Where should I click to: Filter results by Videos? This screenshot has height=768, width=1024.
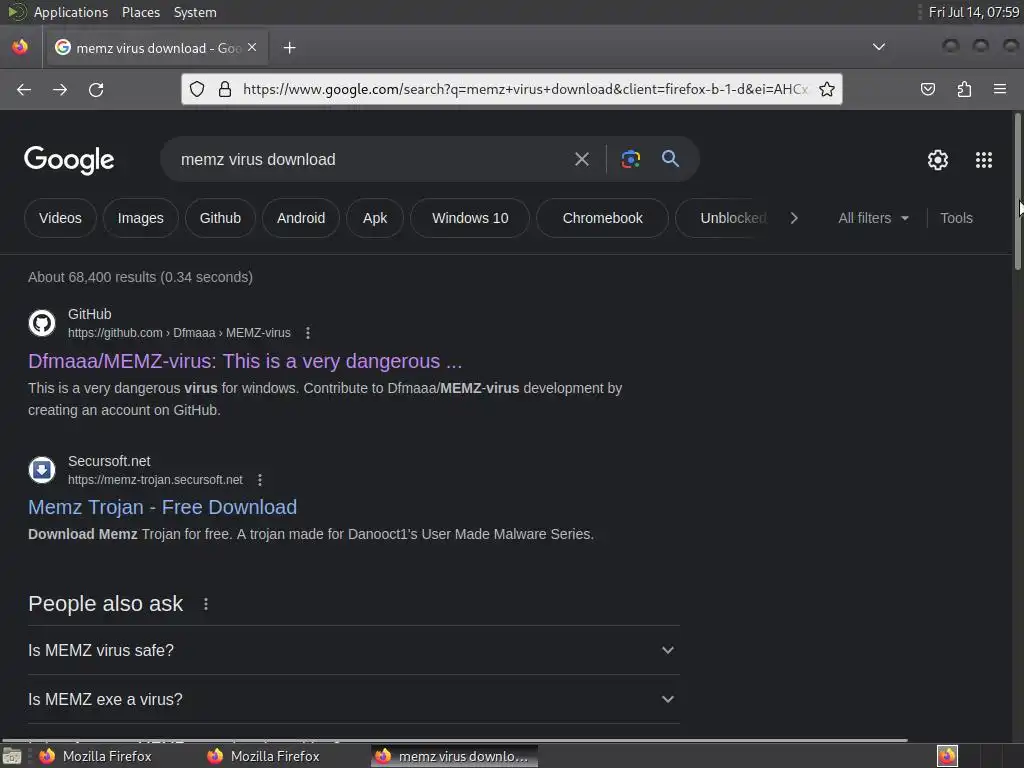60,218
